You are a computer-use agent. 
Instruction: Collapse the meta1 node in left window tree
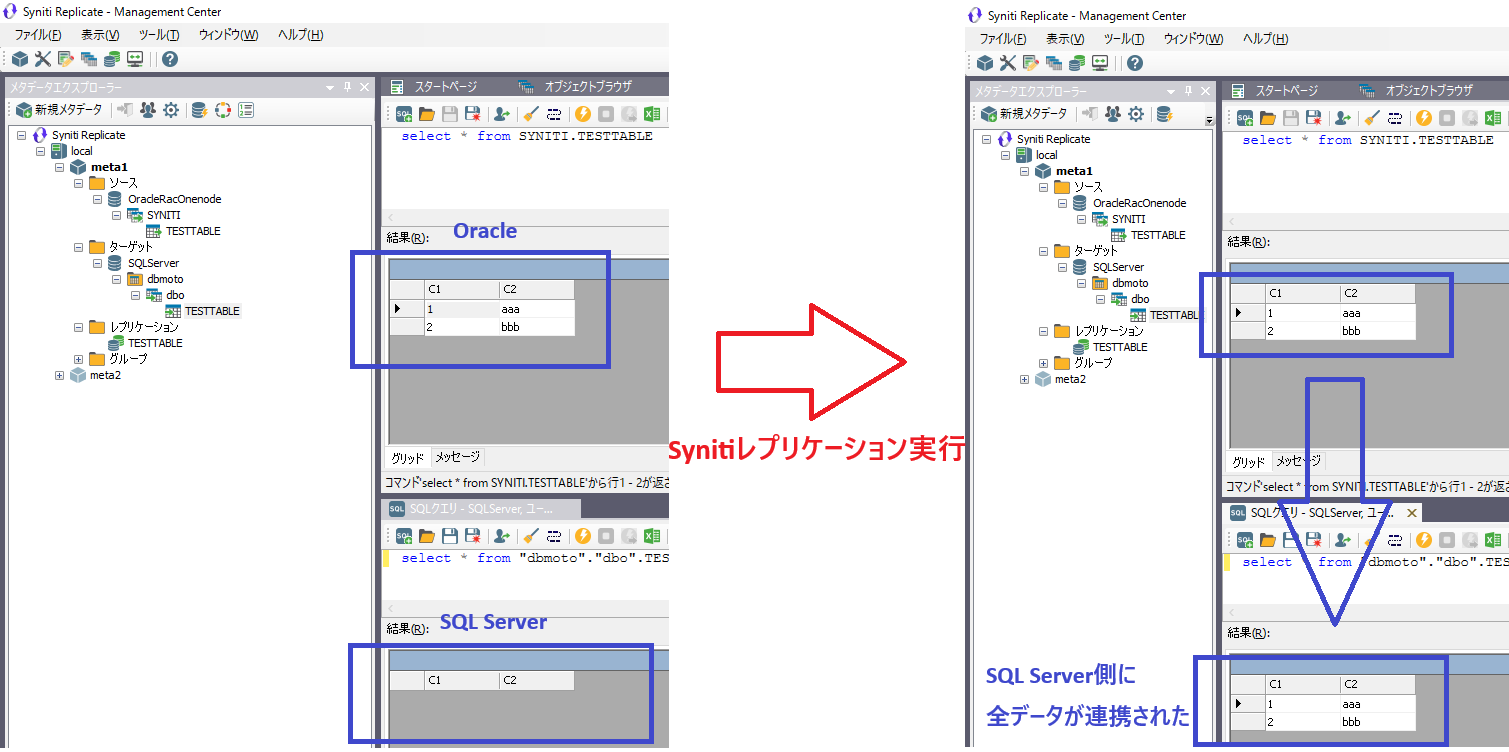tap(59, 167)
